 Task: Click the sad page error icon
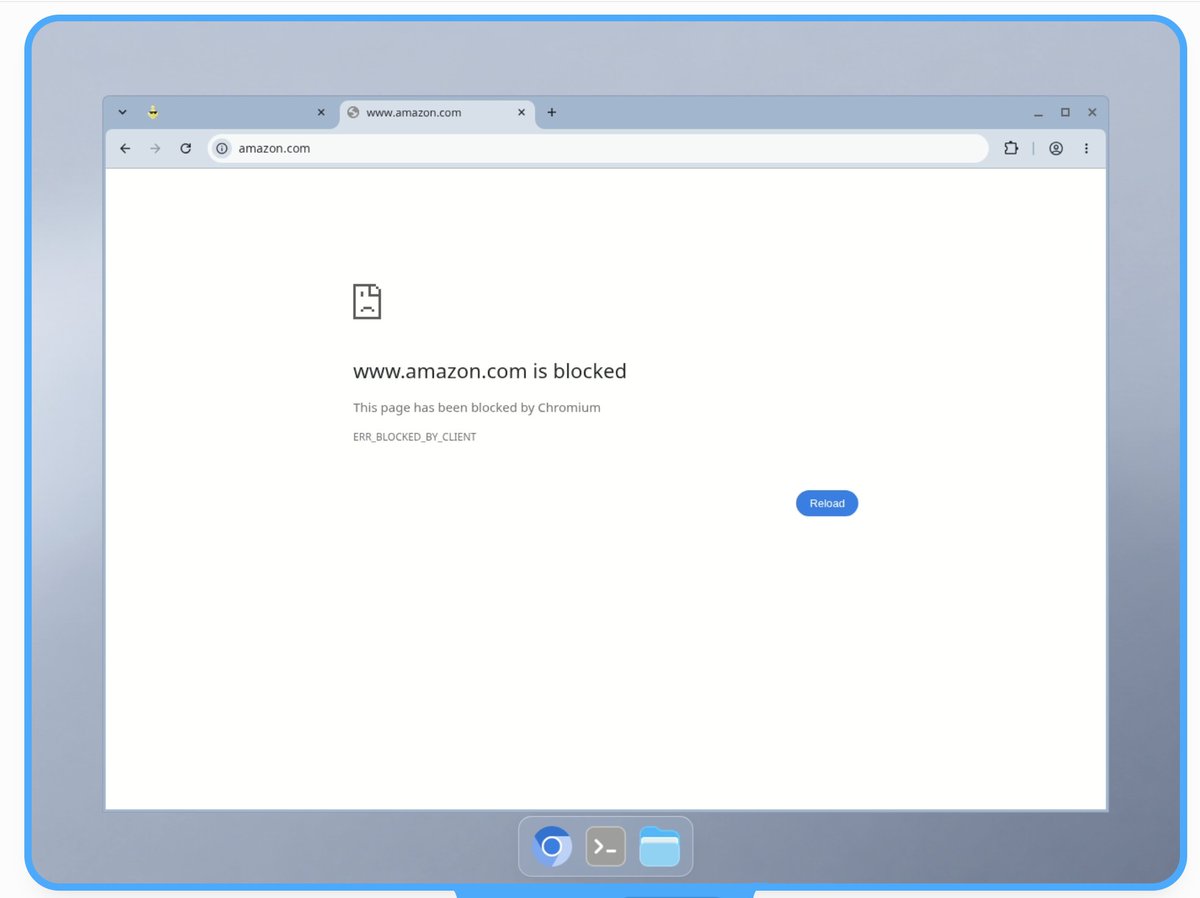(367, 301)
